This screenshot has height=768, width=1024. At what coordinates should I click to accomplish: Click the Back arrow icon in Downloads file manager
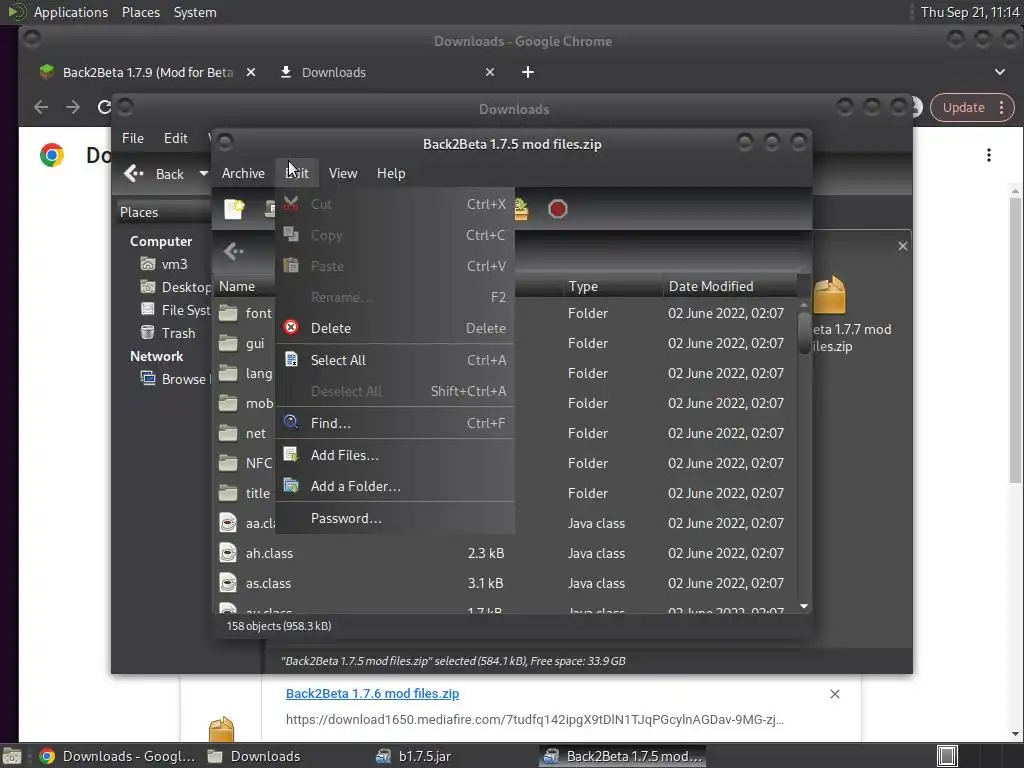pos(133,173)
